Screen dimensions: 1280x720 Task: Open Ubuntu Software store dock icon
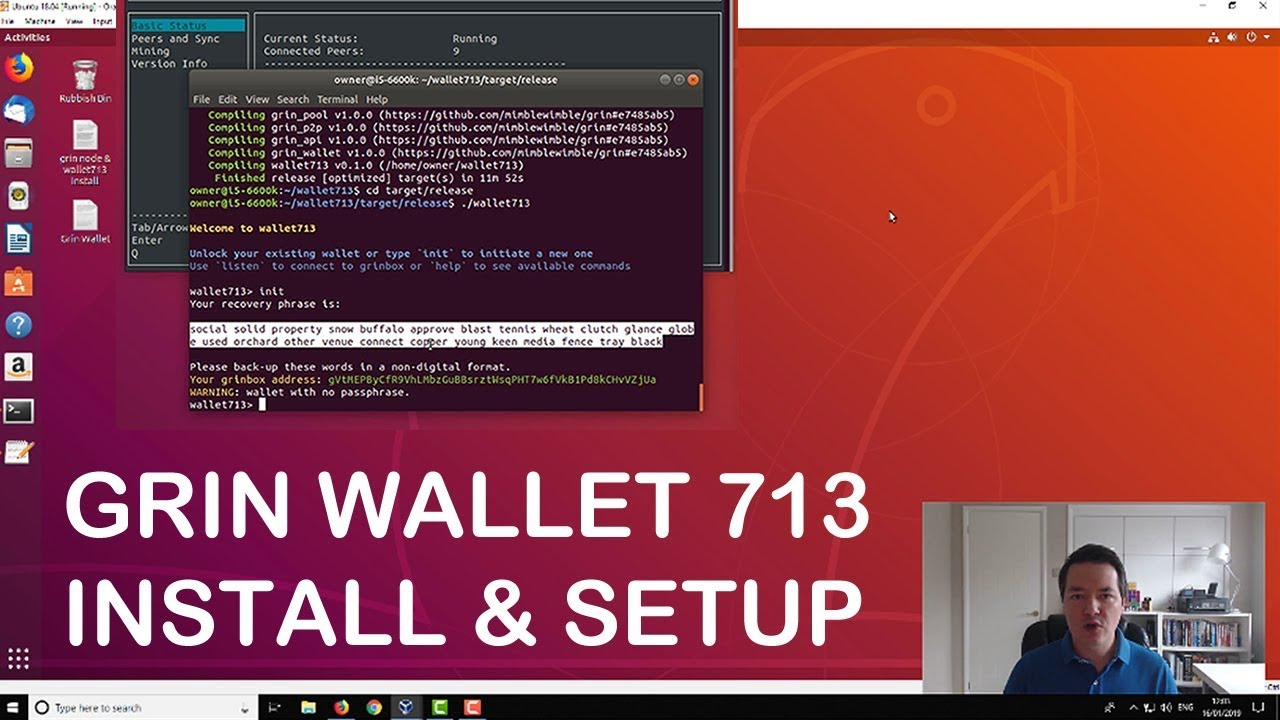pos(18,282)
